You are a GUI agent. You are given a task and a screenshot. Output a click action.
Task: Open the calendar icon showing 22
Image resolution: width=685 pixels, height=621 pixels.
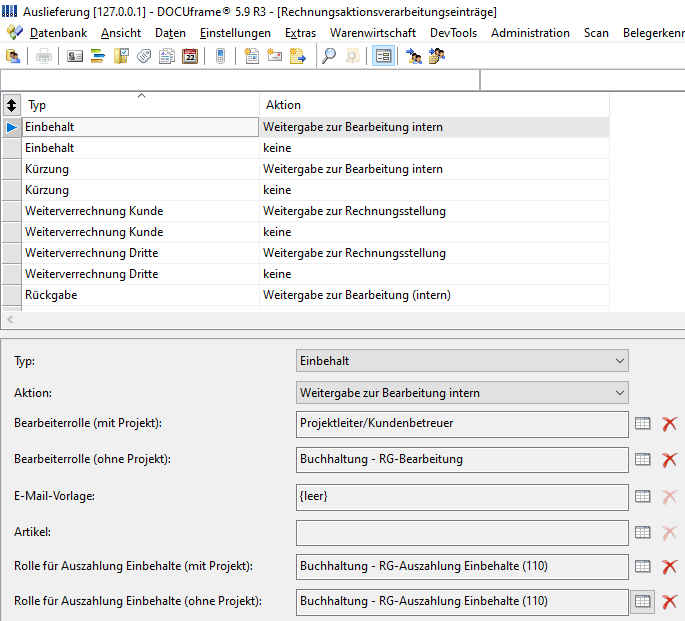(x=190, y=56)
